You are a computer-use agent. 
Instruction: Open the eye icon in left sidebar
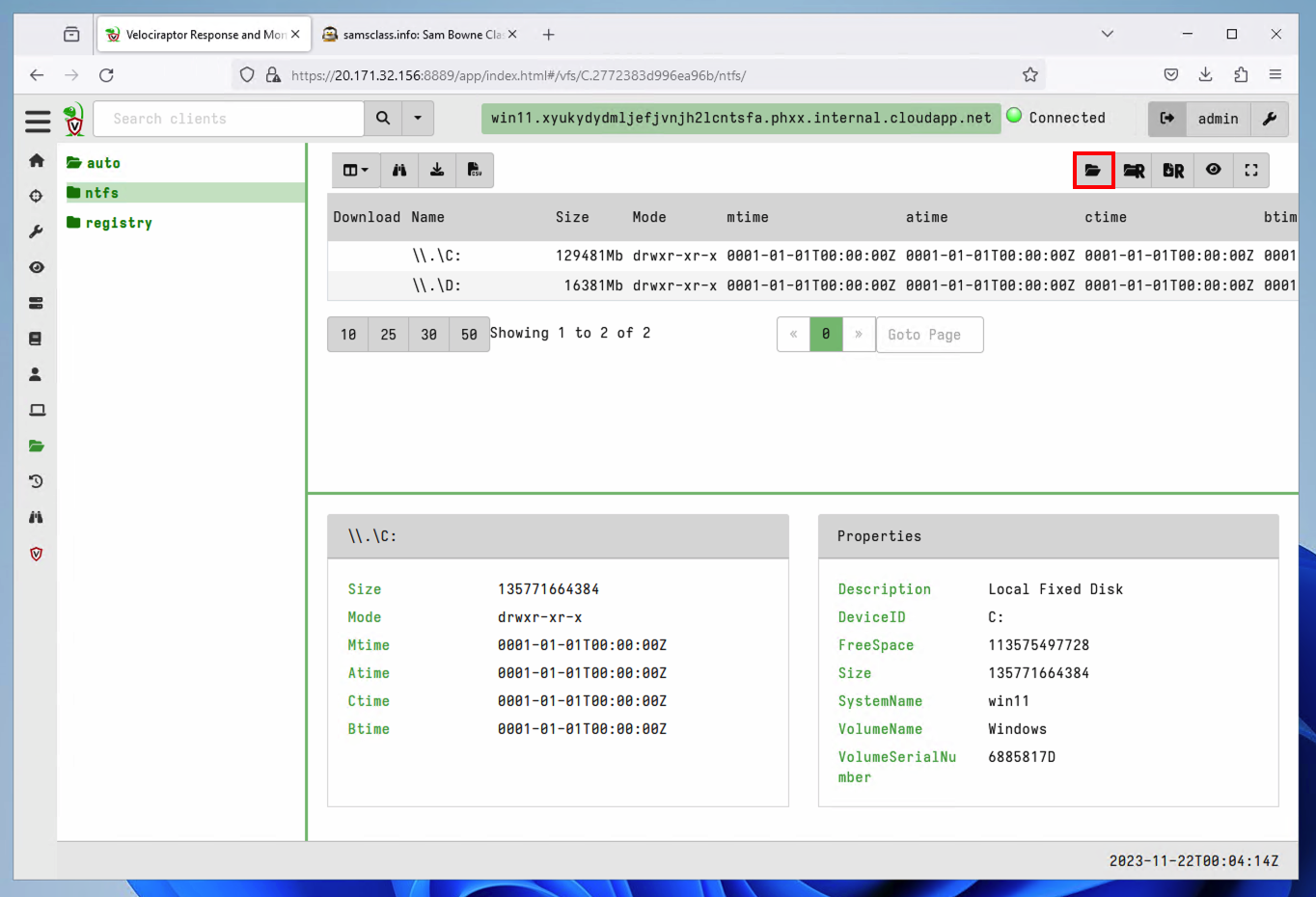[37, 267]
